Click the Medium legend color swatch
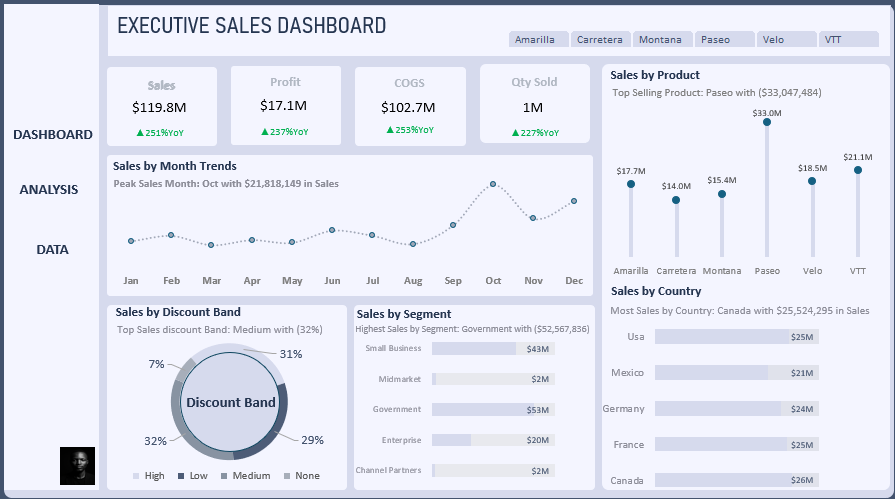 pyautogui.click(x=224, y=476)
